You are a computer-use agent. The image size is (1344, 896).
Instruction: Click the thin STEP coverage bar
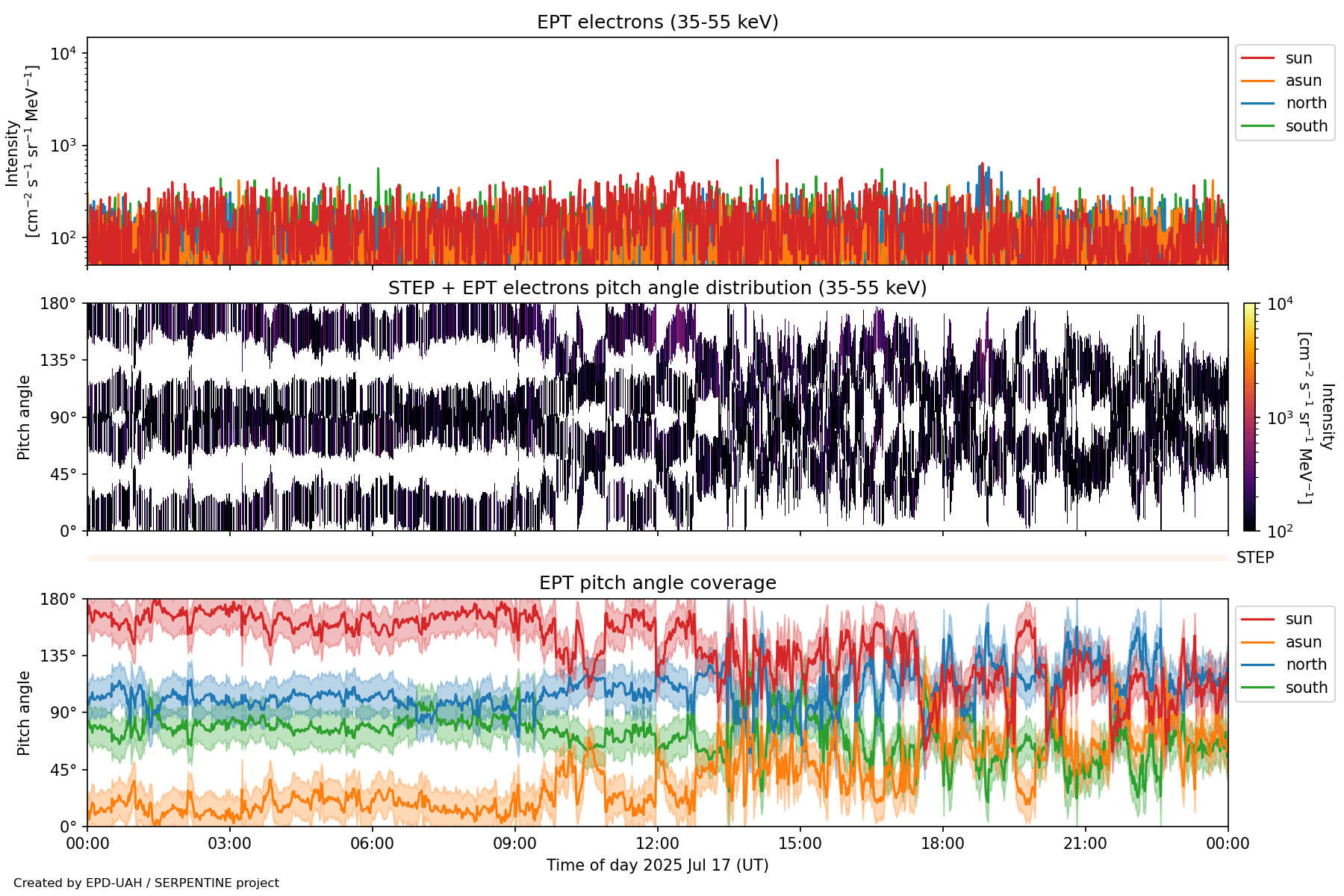(x=657, y=558)
